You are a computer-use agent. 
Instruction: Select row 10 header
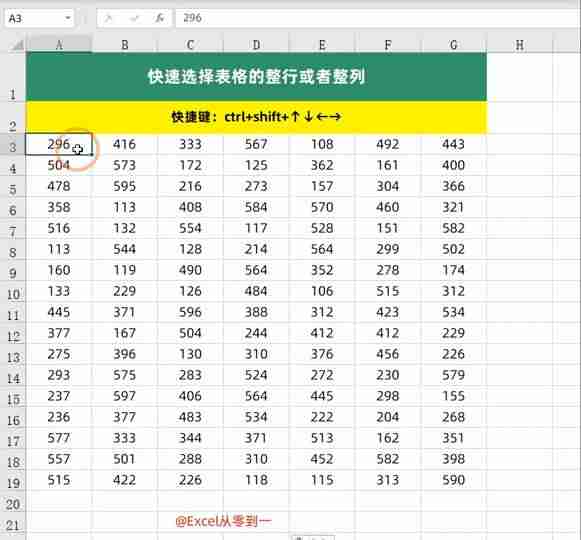(13, 291)
